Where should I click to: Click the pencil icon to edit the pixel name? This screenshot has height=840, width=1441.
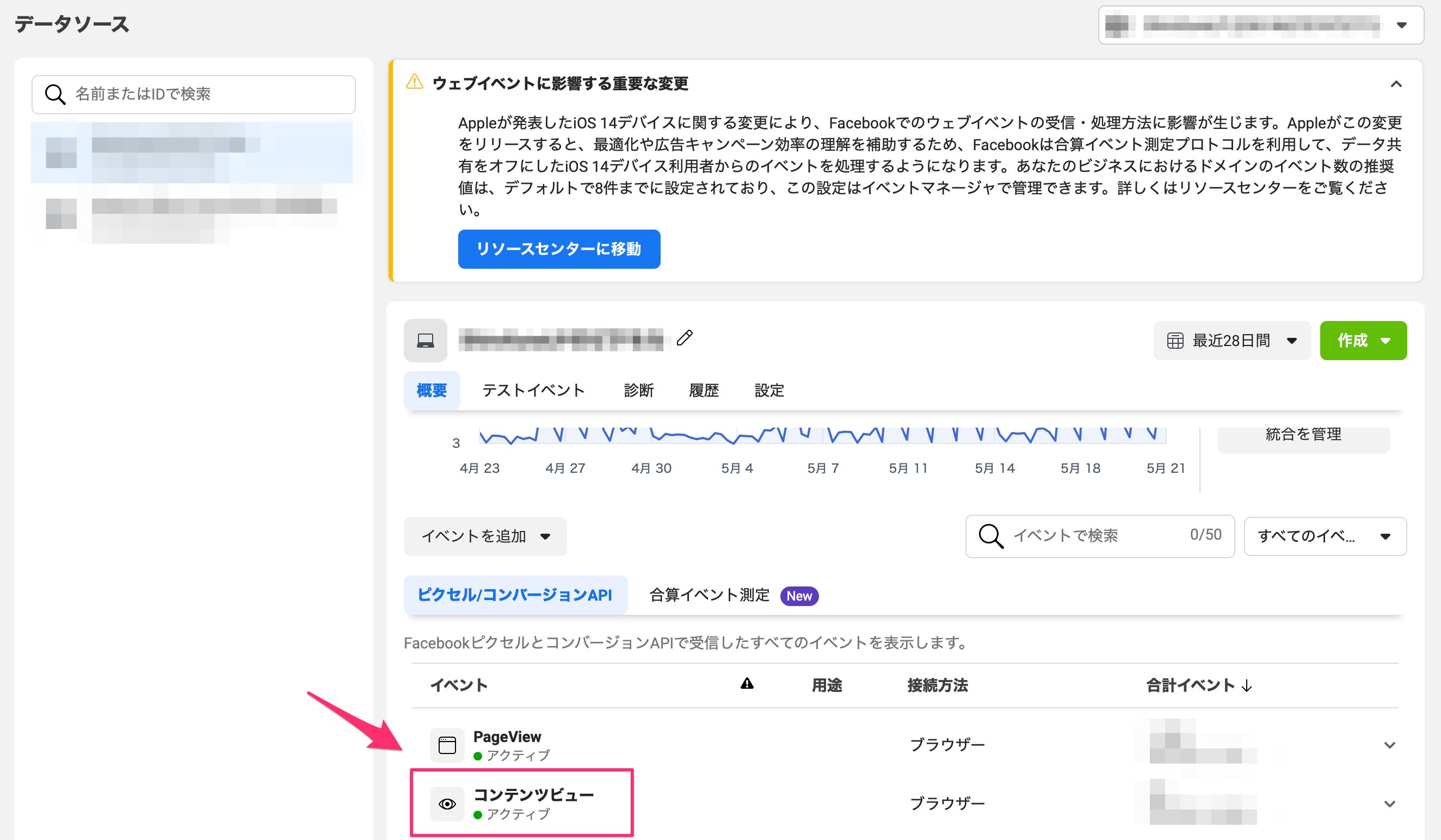[x=685, y=338]
